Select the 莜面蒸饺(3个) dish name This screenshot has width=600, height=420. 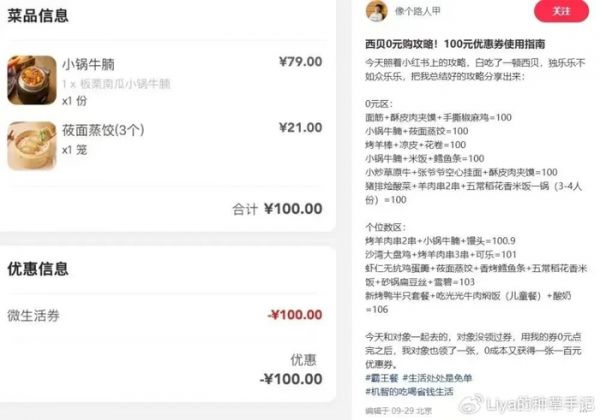(103, 129)
